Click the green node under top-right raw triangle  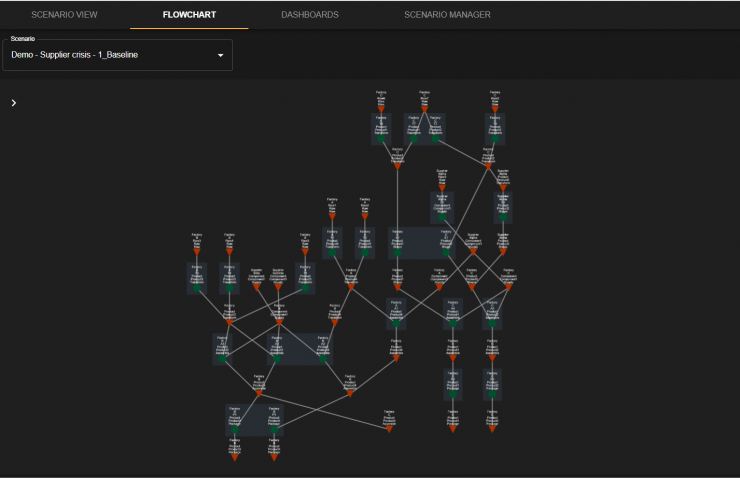(x=495, y=139)
